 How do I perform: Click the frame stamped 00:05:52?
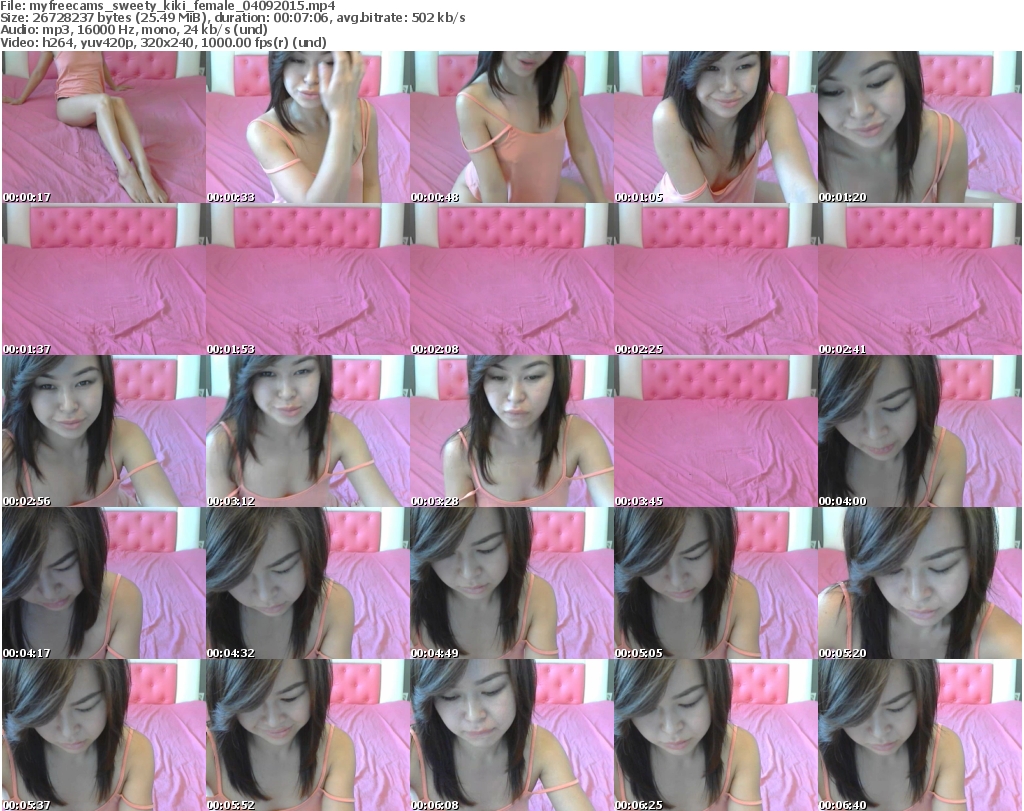pyautogui.click(x=308, y=735)
